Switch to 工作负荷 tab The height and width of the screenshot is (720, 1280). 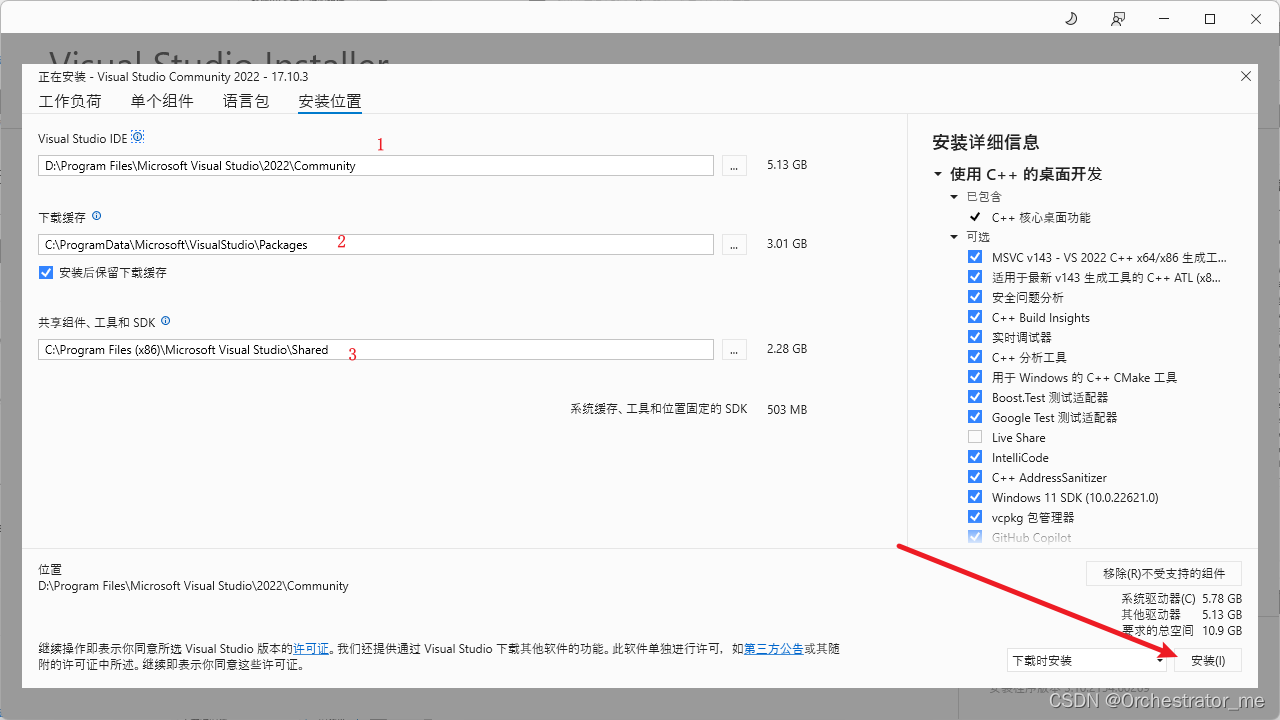(70, 101)
